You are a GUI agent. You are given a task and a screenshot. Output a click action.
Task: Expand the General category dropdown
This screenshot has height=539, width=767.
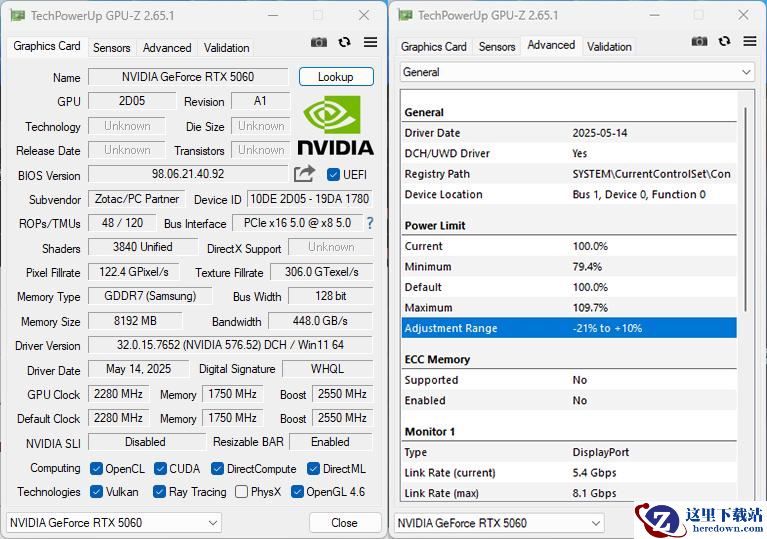point(577,72)
